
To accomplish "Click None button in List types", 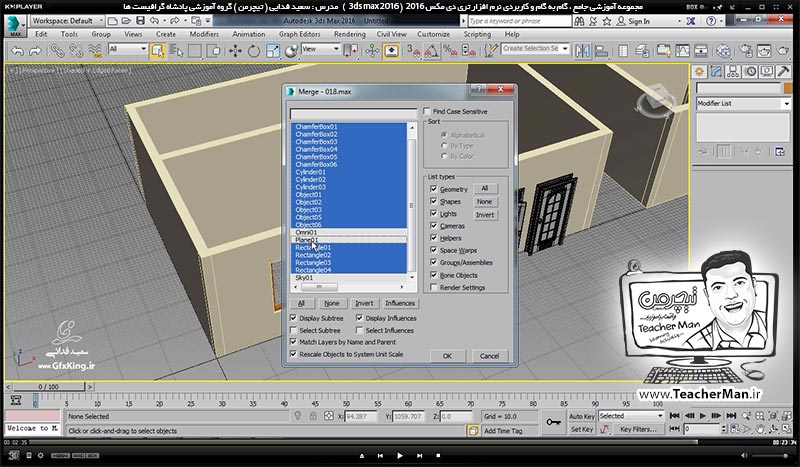I will coord(485,202).
